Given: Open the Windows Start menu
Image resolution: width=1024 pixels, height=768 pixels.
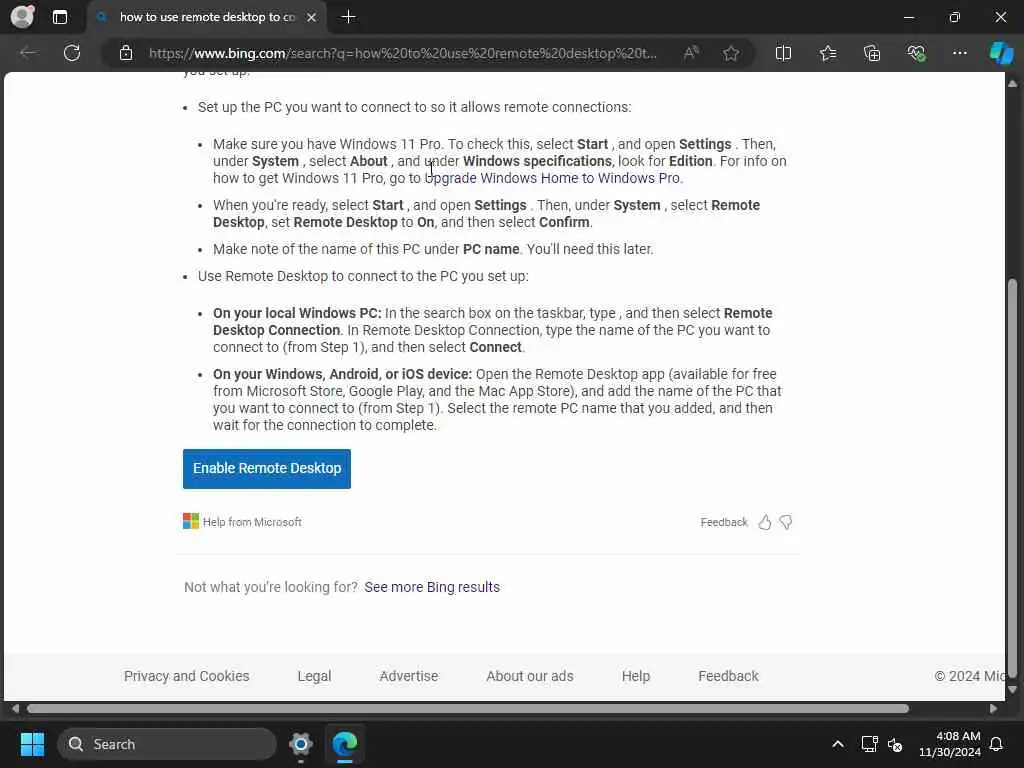Looking at the screenshot, I should pyautogui.click(x=32, y=744).
